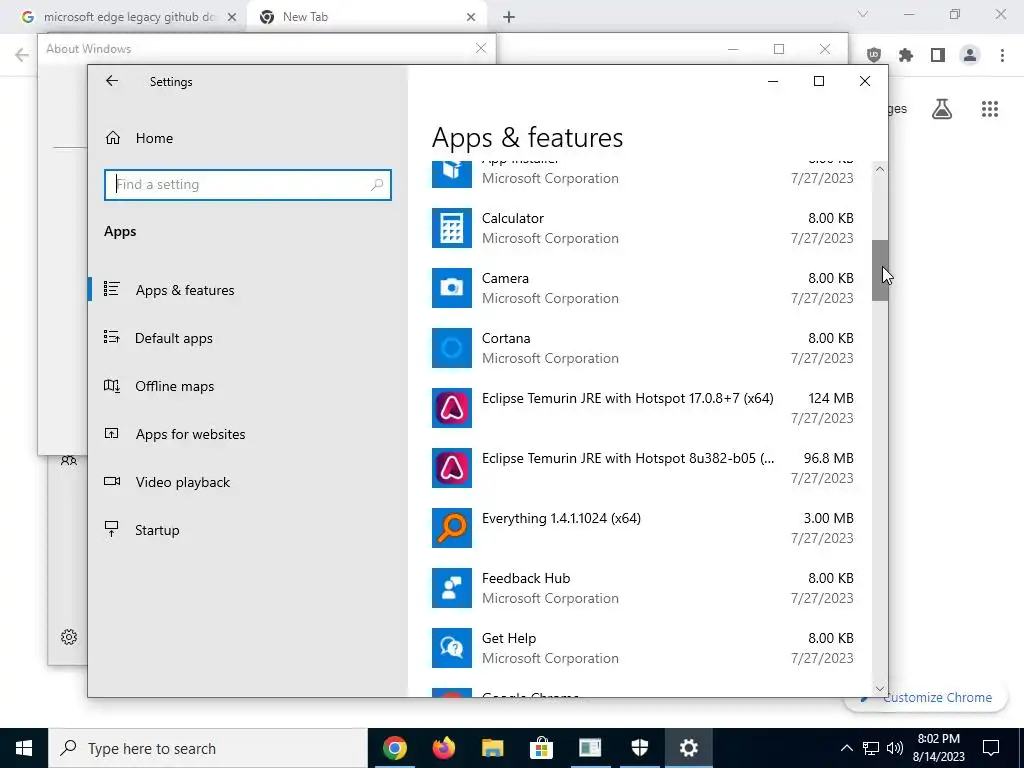Image resolution: width=1024 pixels, height=768 pixels.
Task: Select the Feedback Hub entry text
Action: click(526, 579)
